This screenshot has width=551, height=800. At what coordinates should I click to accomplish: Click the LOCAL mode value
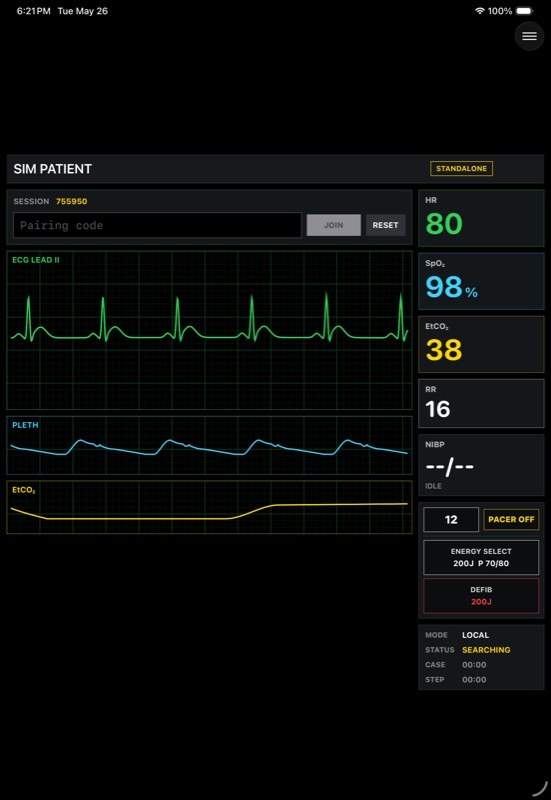(x=475, y=635)
